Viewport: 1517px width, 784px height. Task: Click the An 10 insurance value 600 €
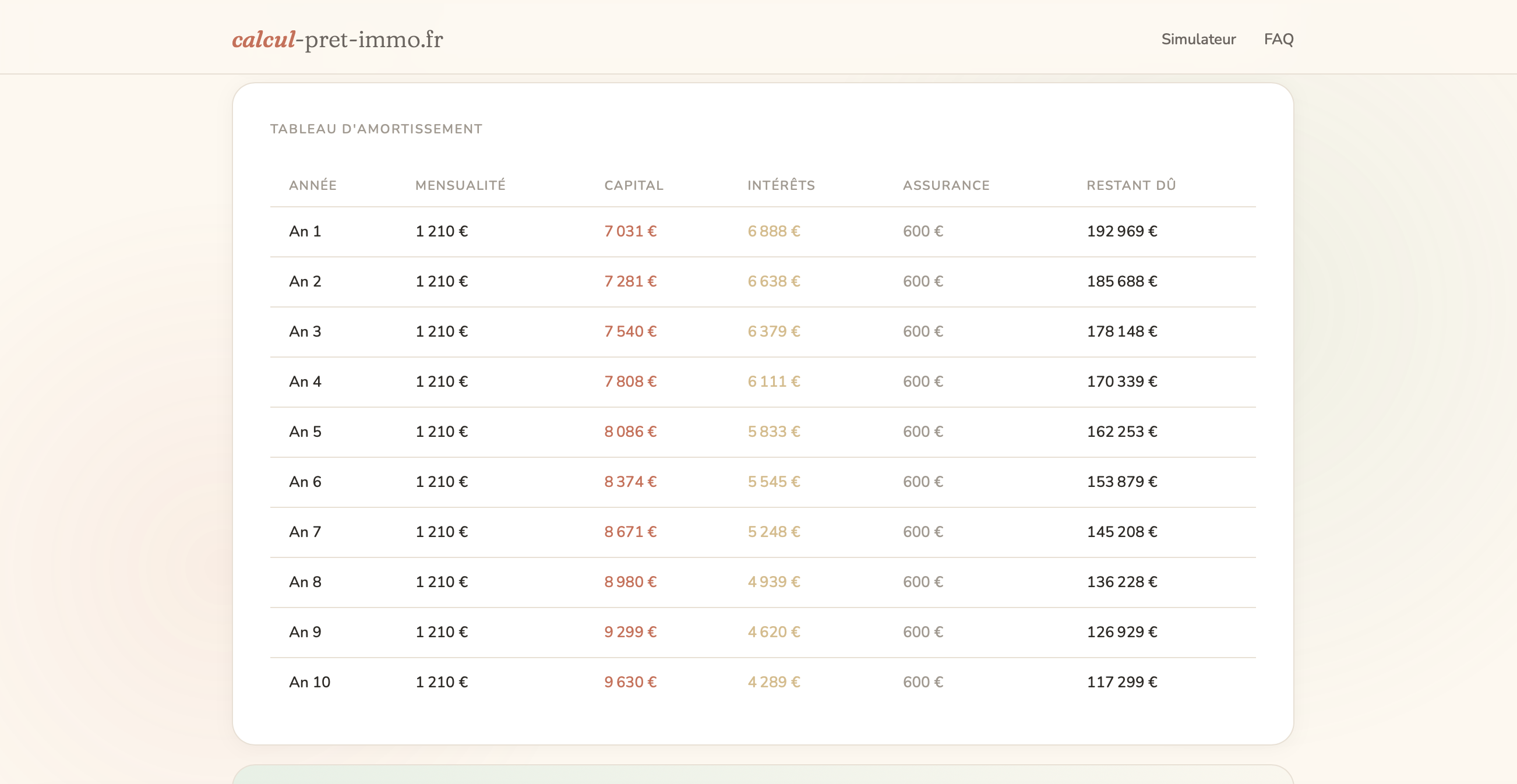[923, 681]
